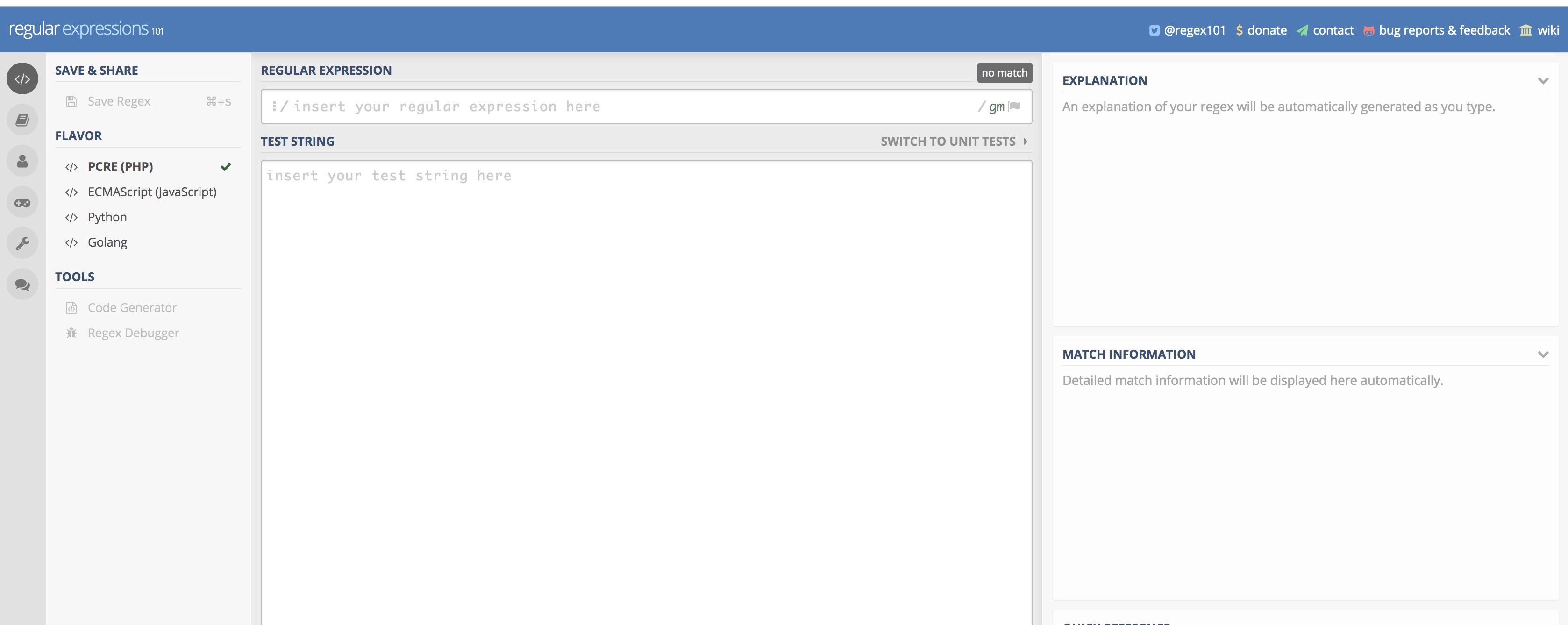Open the regex quiz gamepad icon
Screen dimensions: 1568x625
22,203
